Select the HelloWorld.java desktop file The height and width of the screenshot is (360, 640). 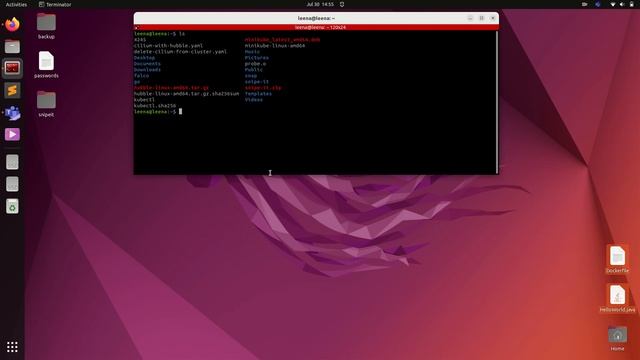(617, 298)
